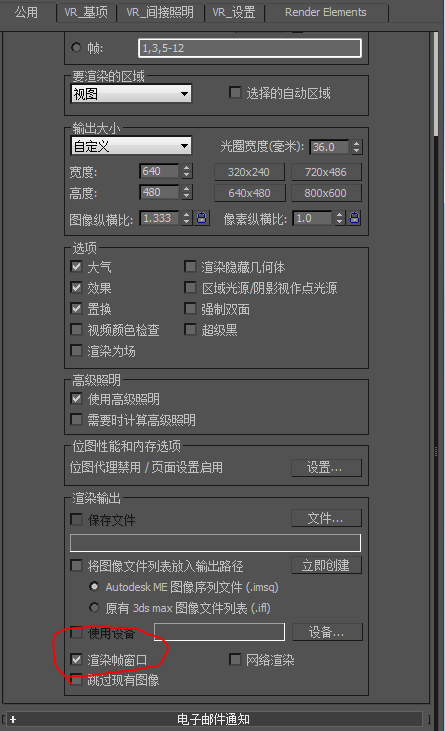445x731 pixels.
Task: Enable 网络渲染 checkbox
Action: pyautogui.click(x=235, y=659)
